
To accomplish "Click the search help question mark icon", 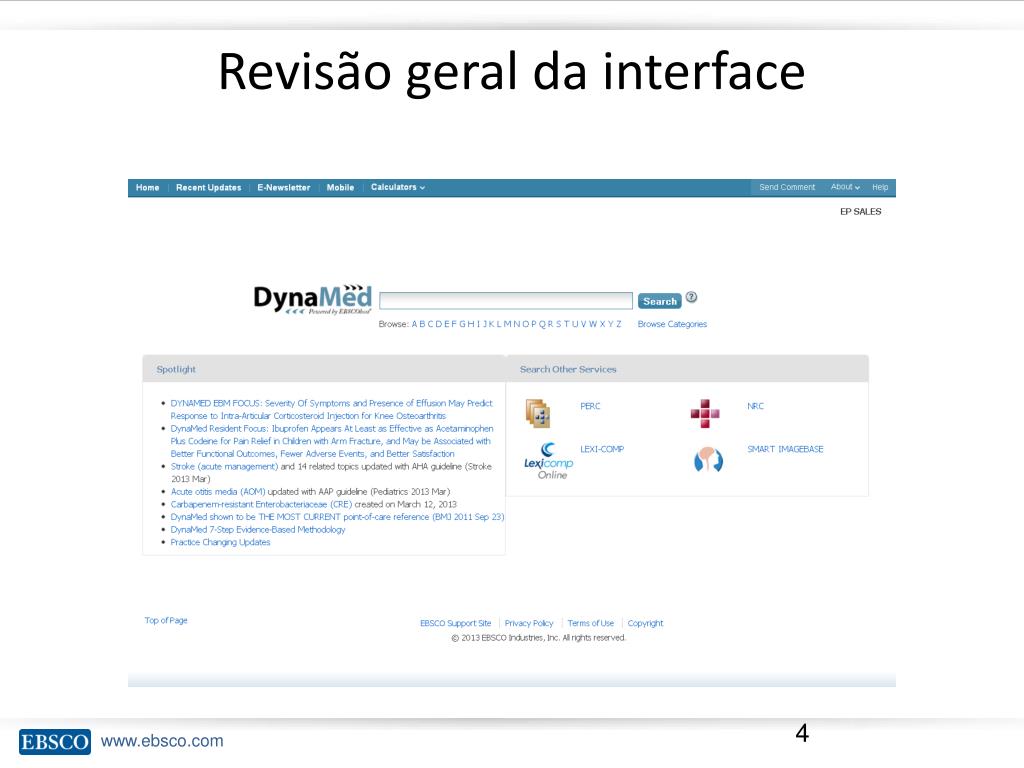I will [x=692, y=297].
